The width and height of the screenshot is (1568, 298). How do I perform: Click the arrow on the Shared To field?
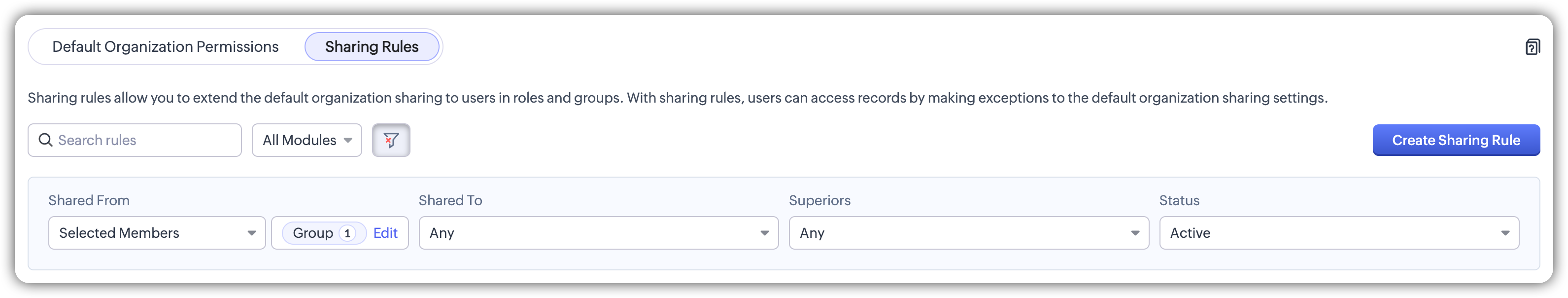click(764, 233)
